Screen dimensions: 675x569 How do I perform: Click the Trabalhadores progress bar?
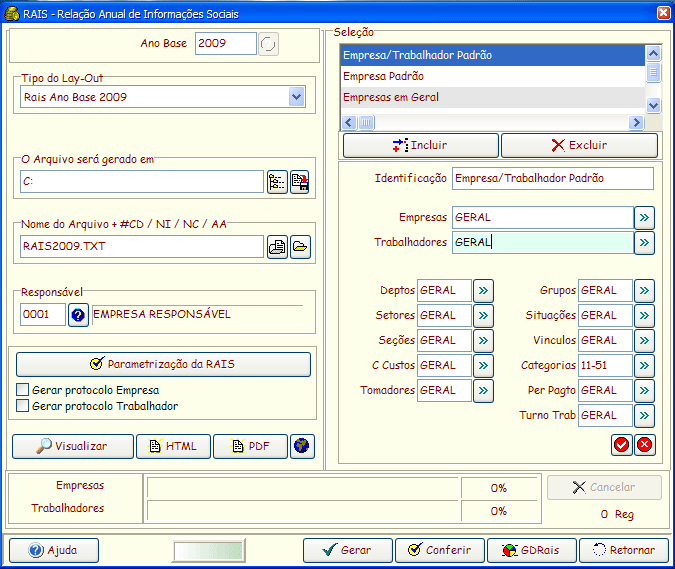point(303,511)
